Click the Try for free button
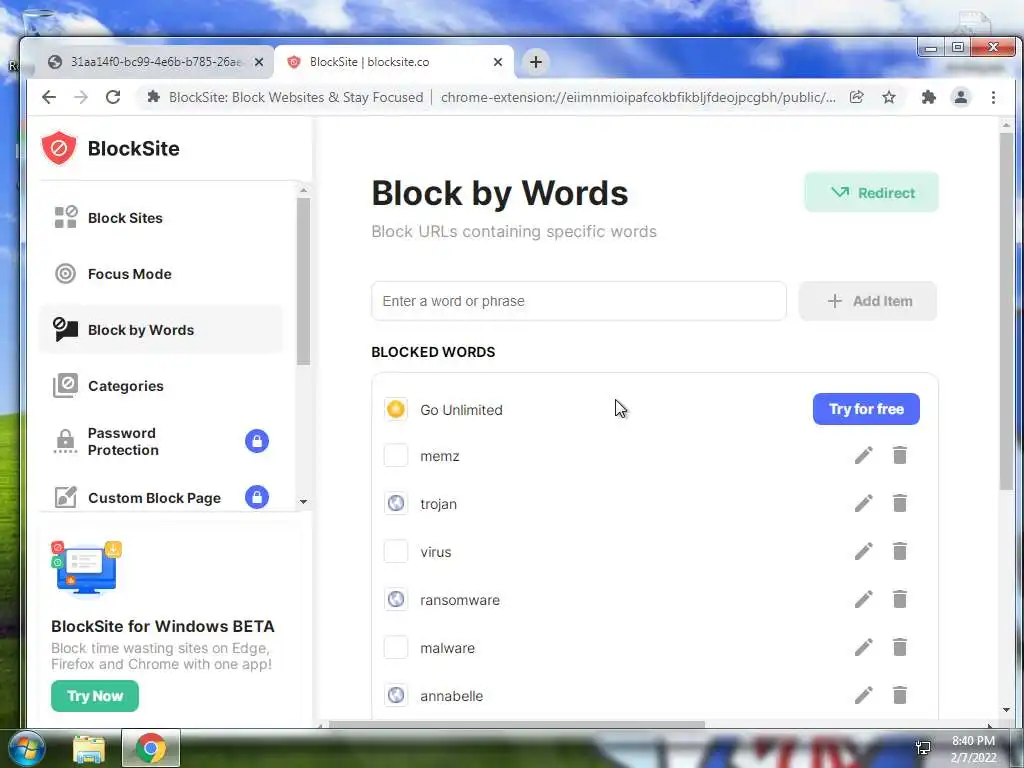Image resolution: width=1024 pixels, height=768 pixels. [x=866, y=409]
